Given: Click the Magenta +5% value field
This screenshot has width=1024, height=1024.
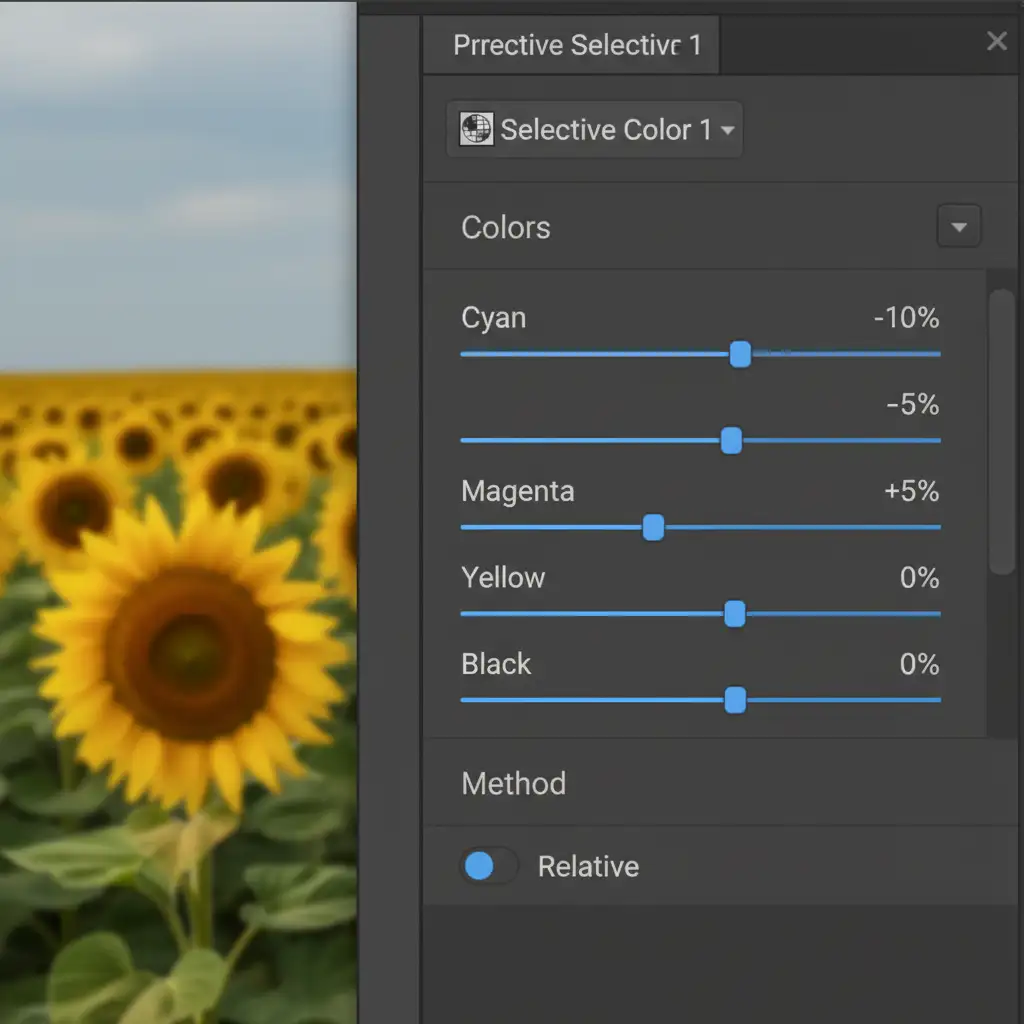Looking at the screenshot, I should pyautogui.click(x=911, y=491).
